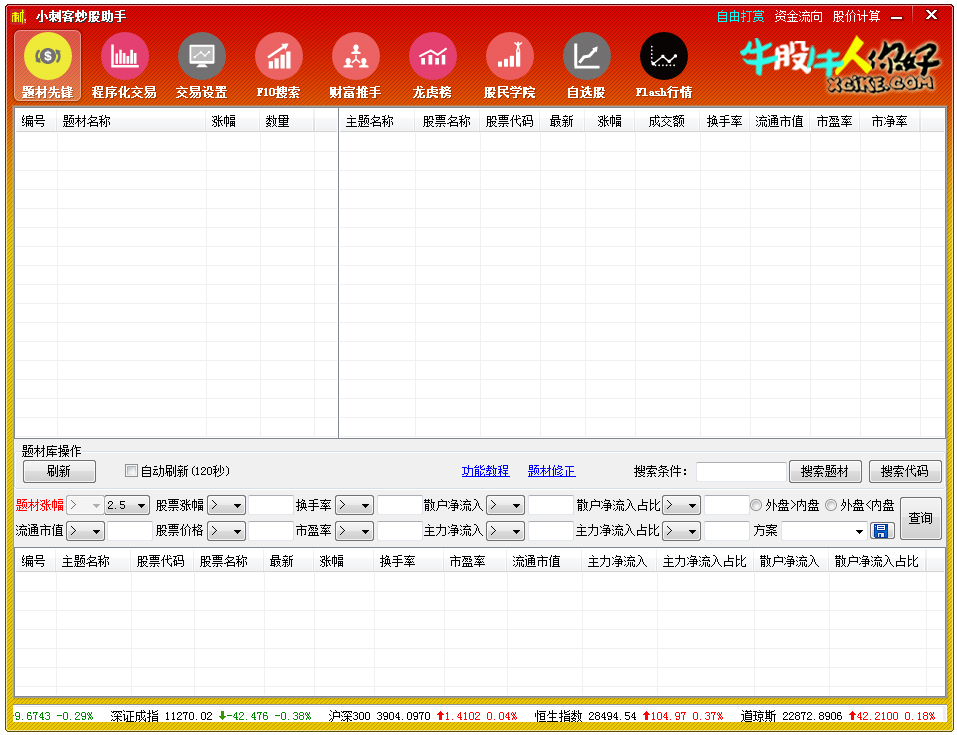Select the 外盘<内盘 radio button
Screen dimensions: 957x735
pos(831,505)
